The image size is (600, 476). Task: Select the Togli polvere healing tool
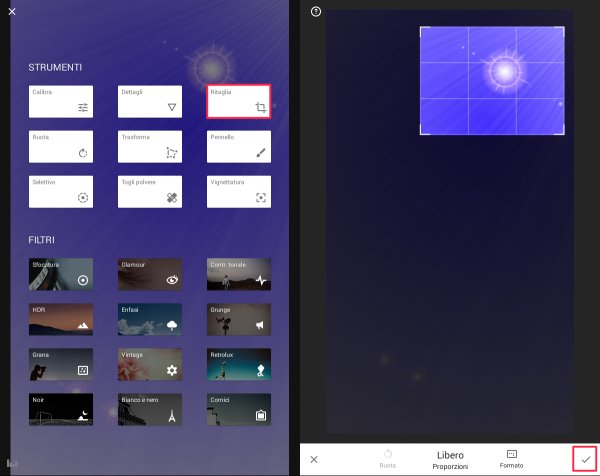click(150, 191)
